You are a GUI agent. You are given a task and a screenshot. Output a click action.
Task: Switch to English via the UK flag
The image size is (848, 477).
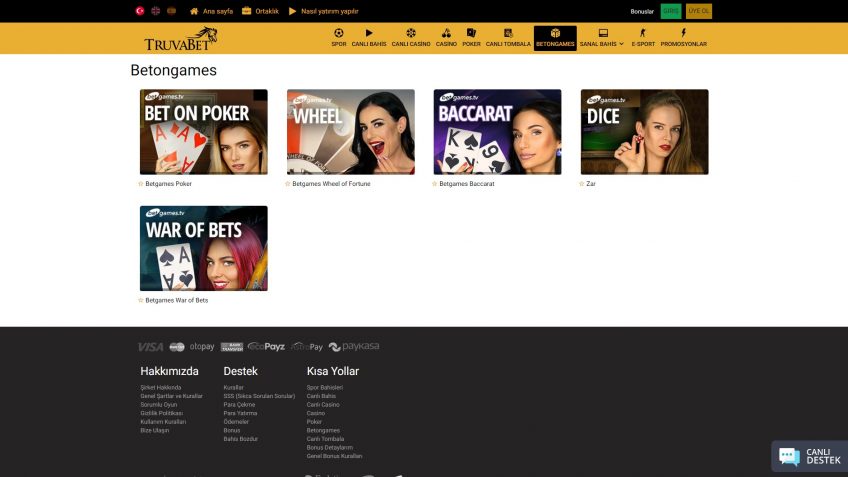click(x=156, y=11)
